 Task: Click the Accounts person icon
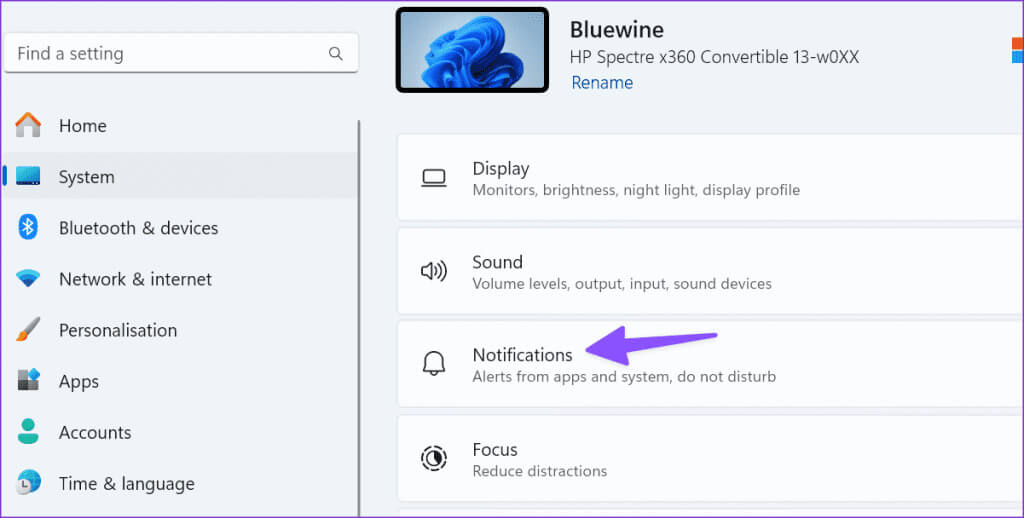[x=28, y=432]
